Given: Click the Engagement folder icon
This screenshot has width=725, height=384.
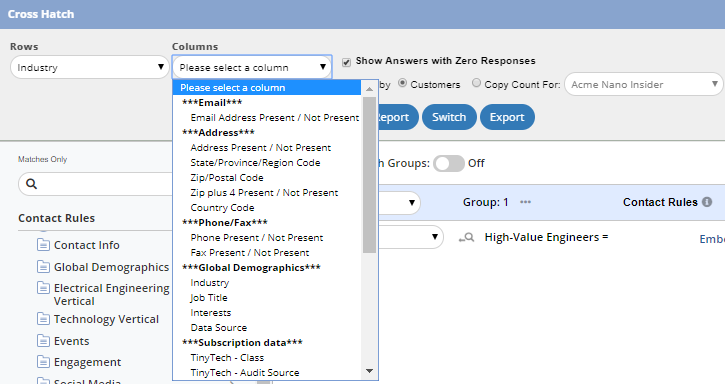Looking at the screenshot, I should [x=43, y=362].
